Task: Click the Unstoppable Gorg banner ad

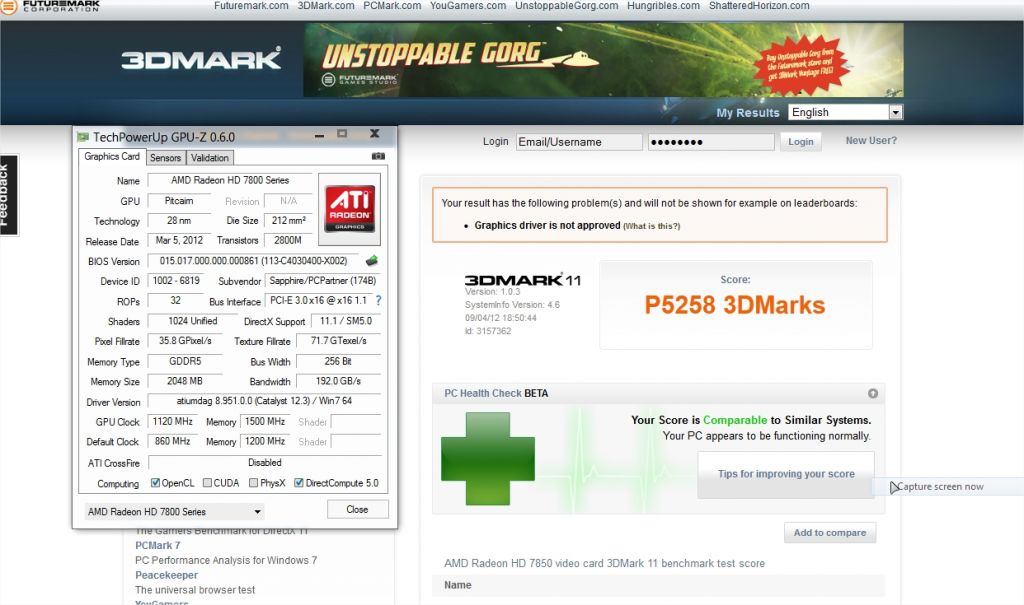Action: point(603,60)
